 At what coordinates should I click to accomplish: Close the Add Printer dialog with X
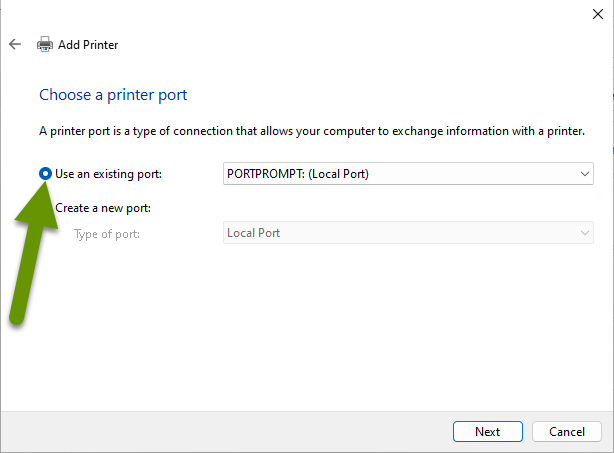[x=598, y=14]
